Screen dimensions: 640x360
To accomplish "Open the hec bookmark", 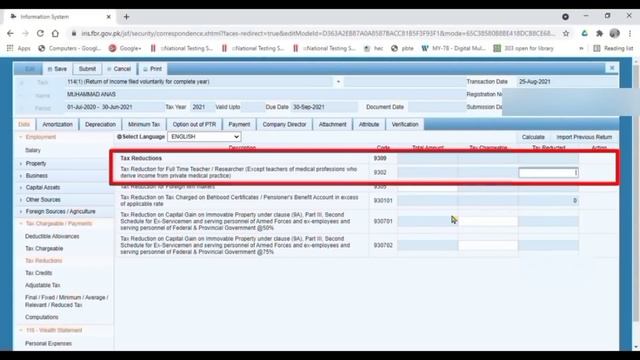I will pyautogui.click(x=373, y=48).
